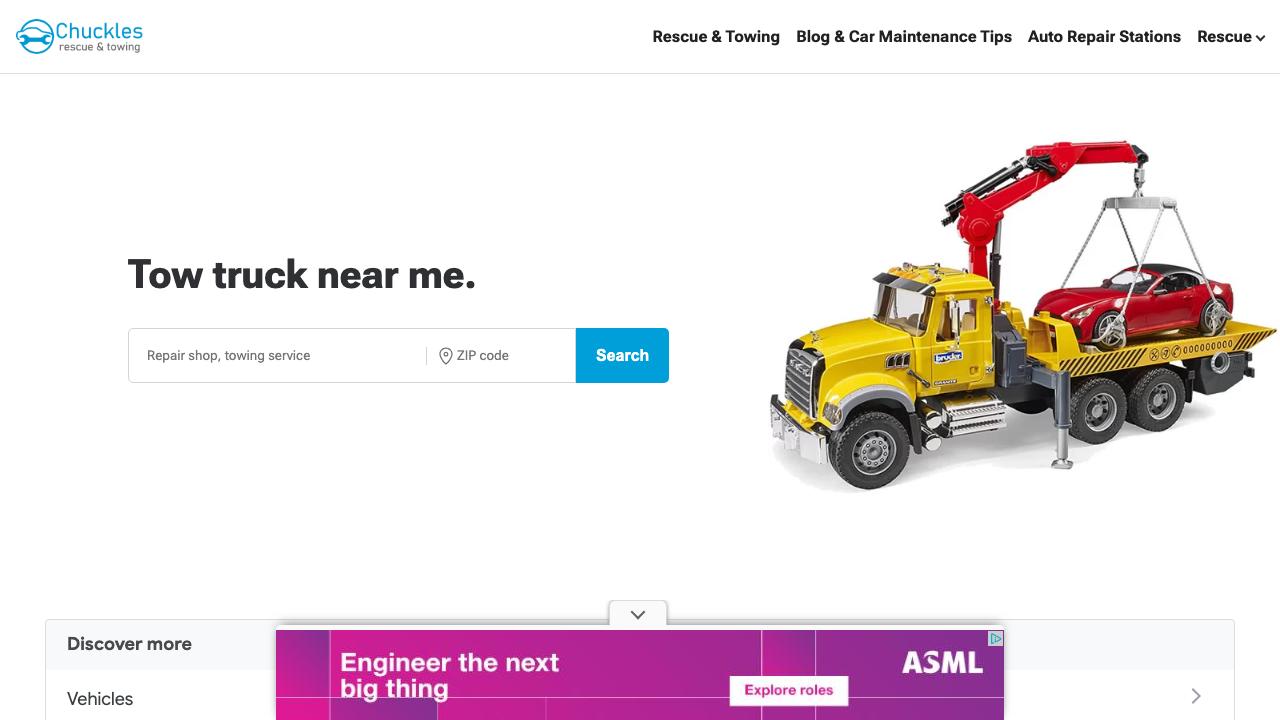Collapse the ad banner with the chevron tab
The image size is (1280, 720).
coord(638,614)
